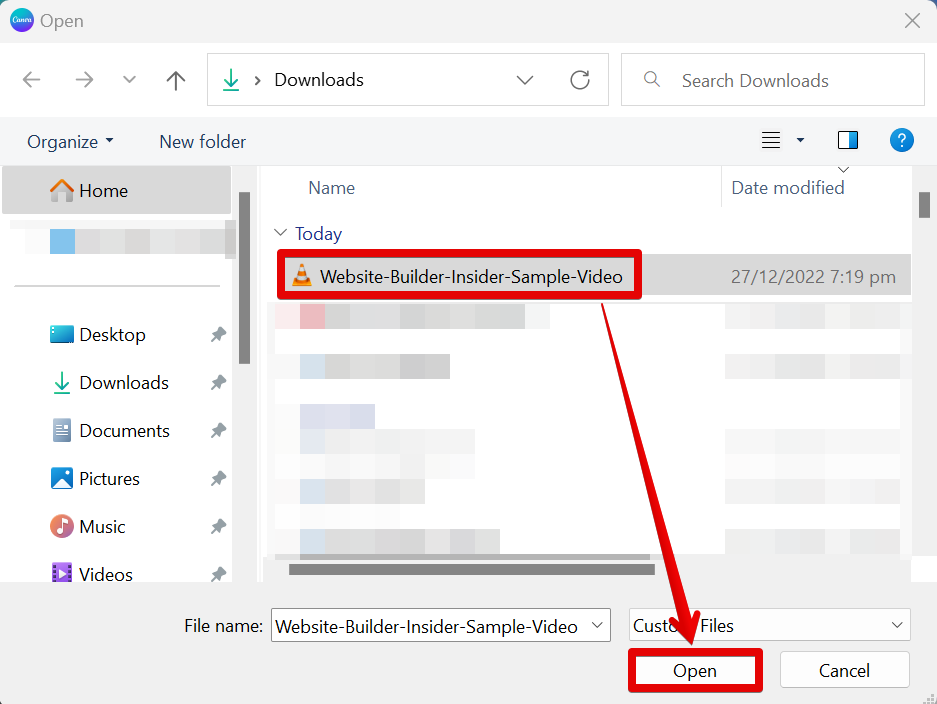The height and width of the screenshot is (704, 937).
Task: Refresh the Downloads folder listing
Action: pos(579,80)
